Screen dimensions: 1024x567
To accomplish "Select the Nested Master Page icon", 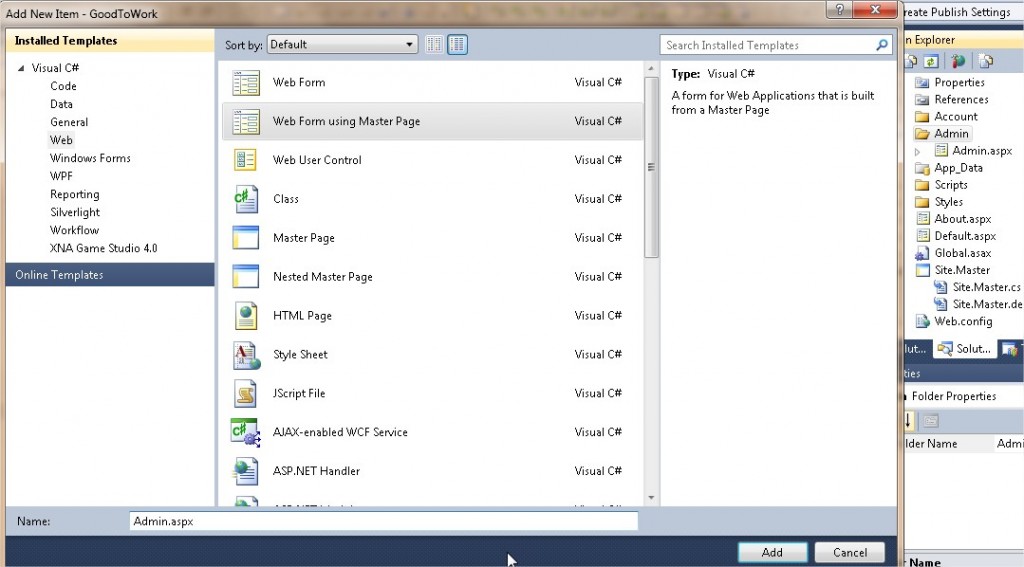I will pyautogui.click(x=246, y=277).
